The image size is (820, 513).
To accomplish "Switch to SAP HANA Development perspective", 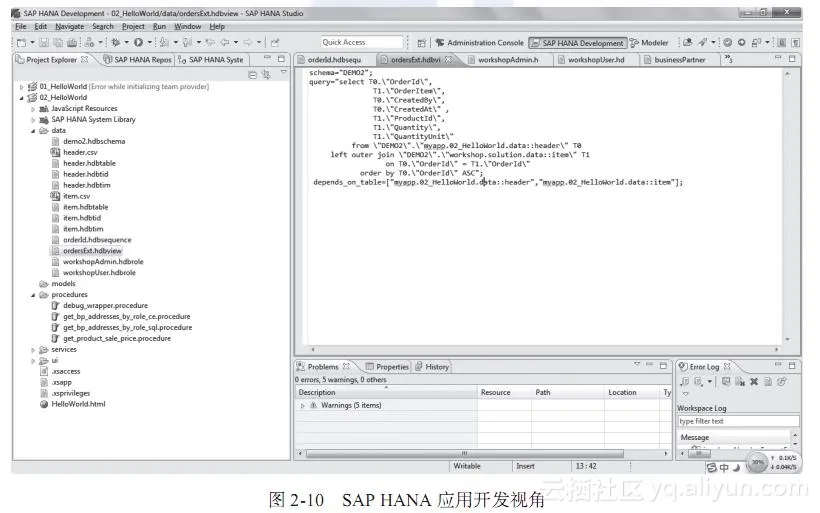I will coord(577,43).
